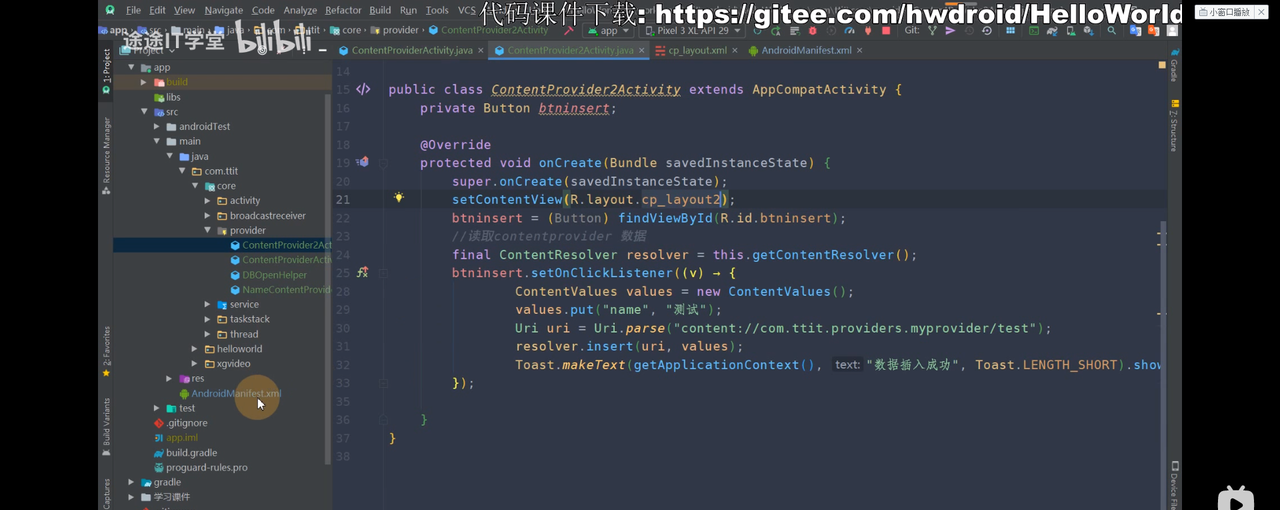Expand the androidTest folder

pyautogui.click(x=157, y=126)
